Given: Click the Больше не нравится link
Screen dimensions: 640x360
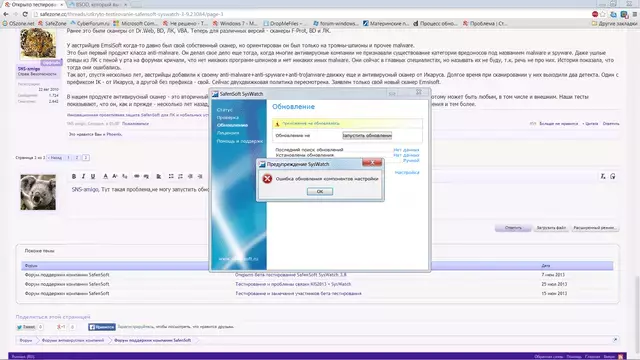Looking at the screenshot, I should coord(558,124).
